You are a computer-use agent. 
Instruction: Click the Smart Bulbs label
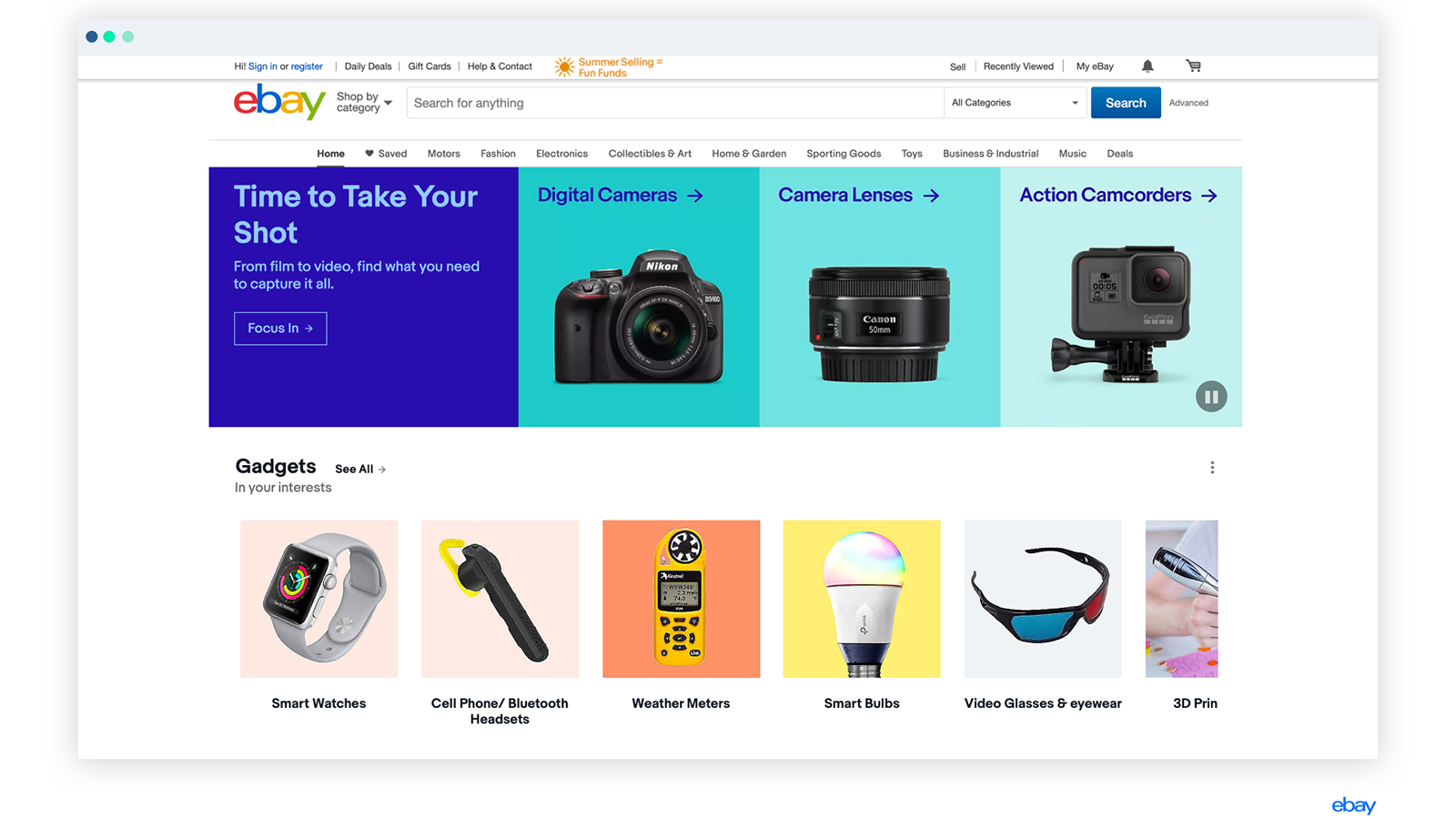click(x=862, y=703)
